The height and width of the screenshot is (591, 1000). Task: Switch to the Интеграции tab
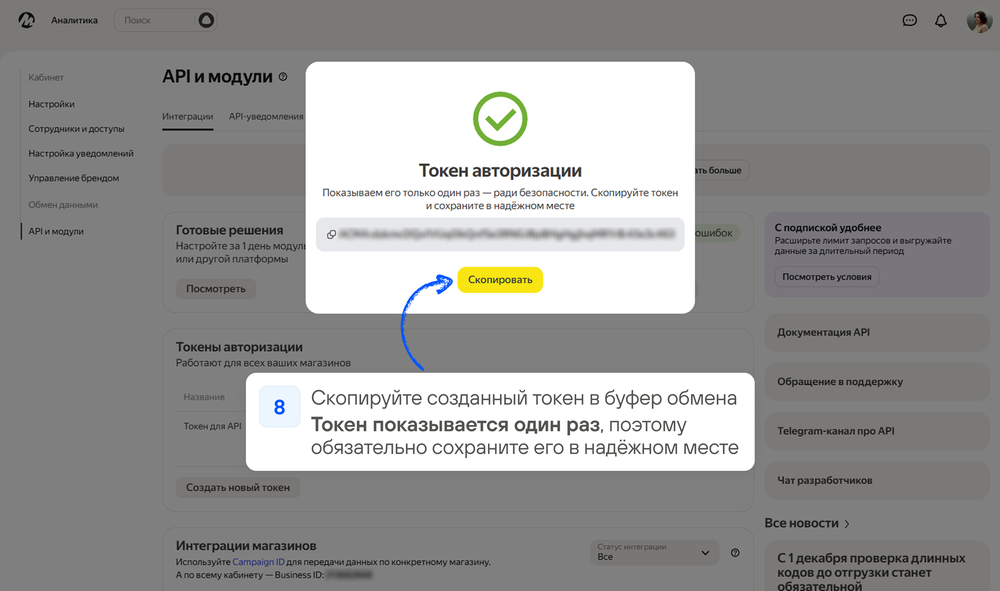[188, 117]
